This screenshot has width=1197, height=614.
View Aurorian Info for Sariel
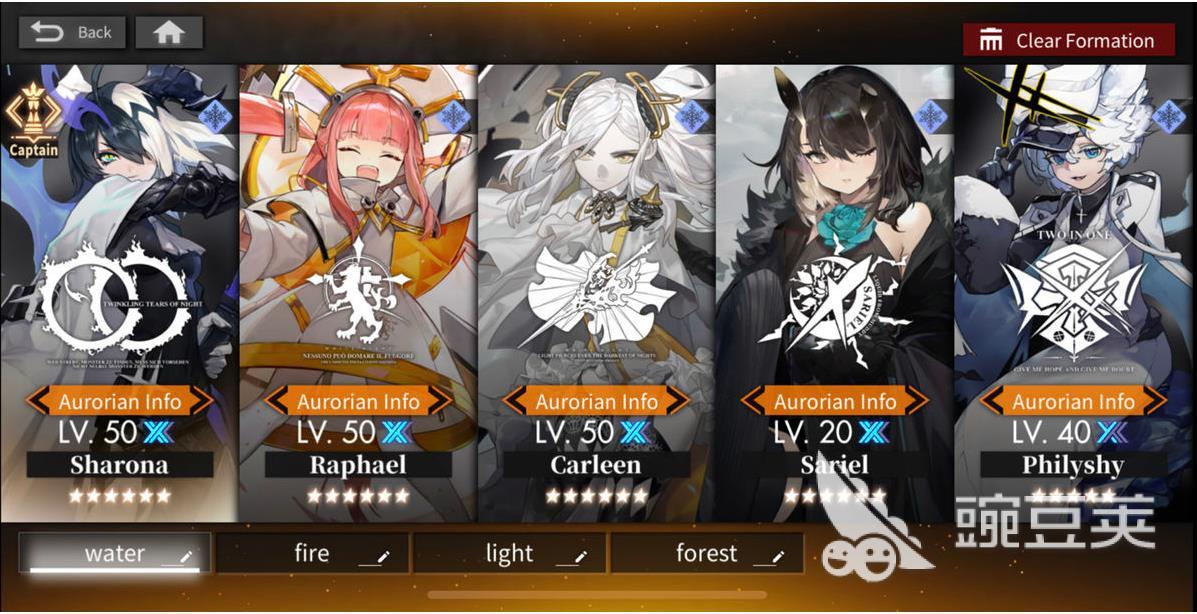834,401
